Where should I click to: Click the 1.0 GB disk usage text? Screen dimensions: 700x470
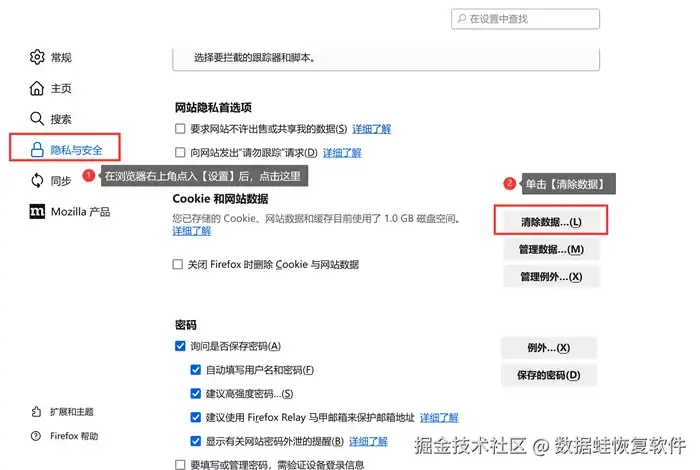(x=398, y=218)
